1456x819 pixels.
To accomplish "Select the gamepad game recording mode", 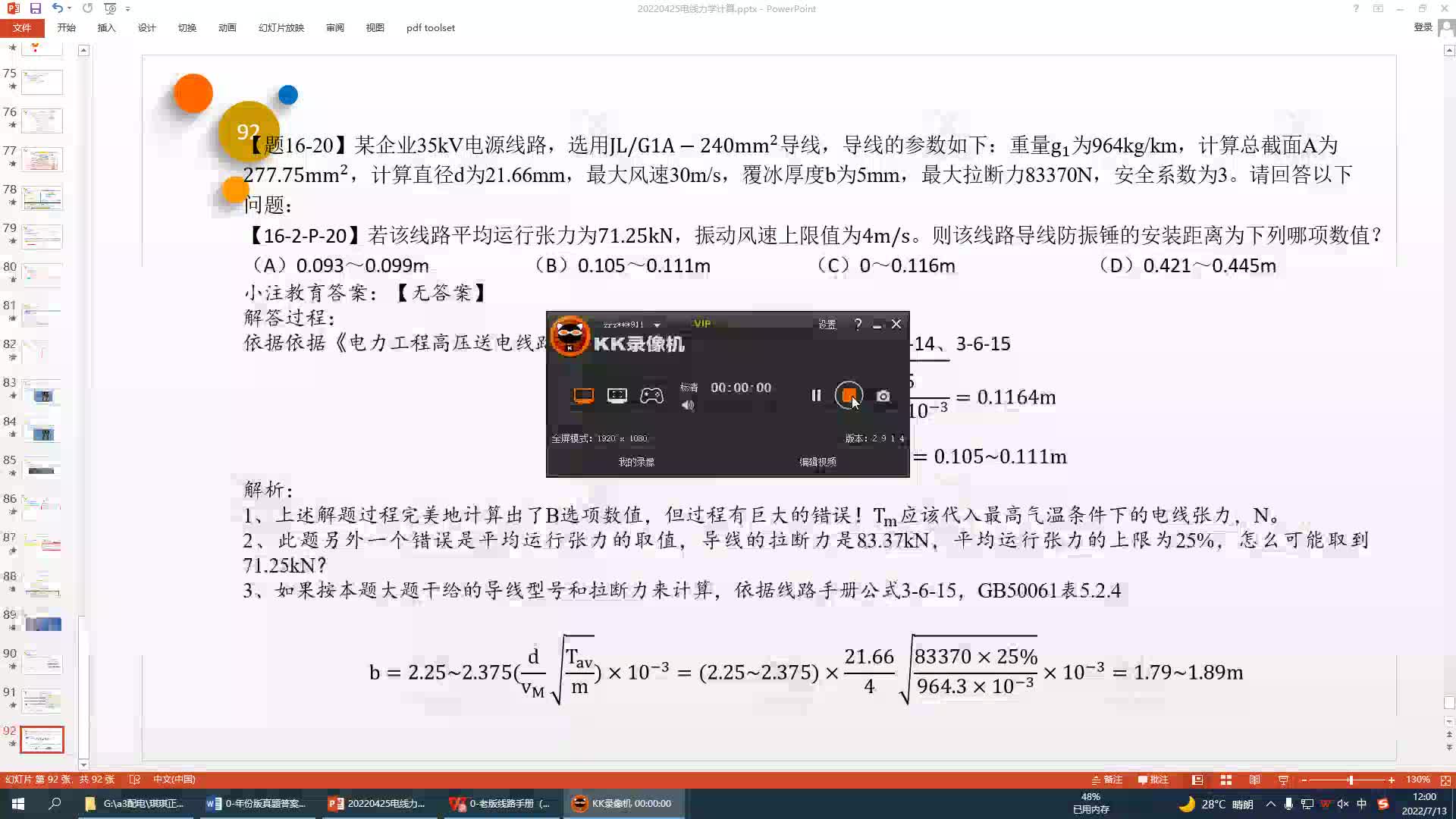I will coord(651,396).
